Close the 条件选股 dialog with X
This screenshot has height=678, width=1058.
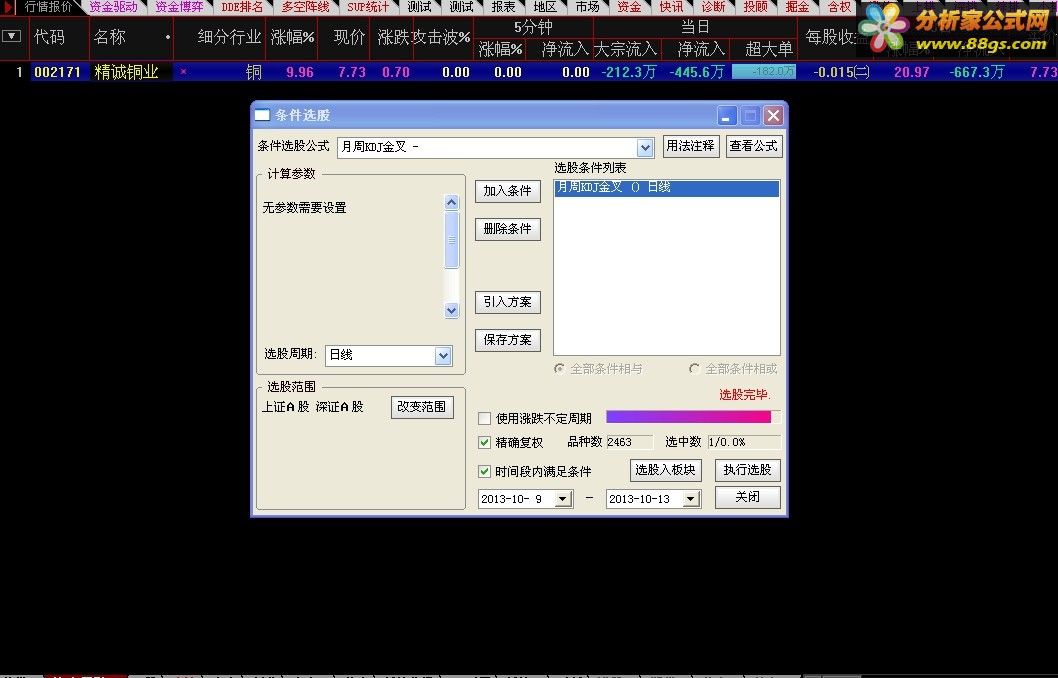pos(773,116)
